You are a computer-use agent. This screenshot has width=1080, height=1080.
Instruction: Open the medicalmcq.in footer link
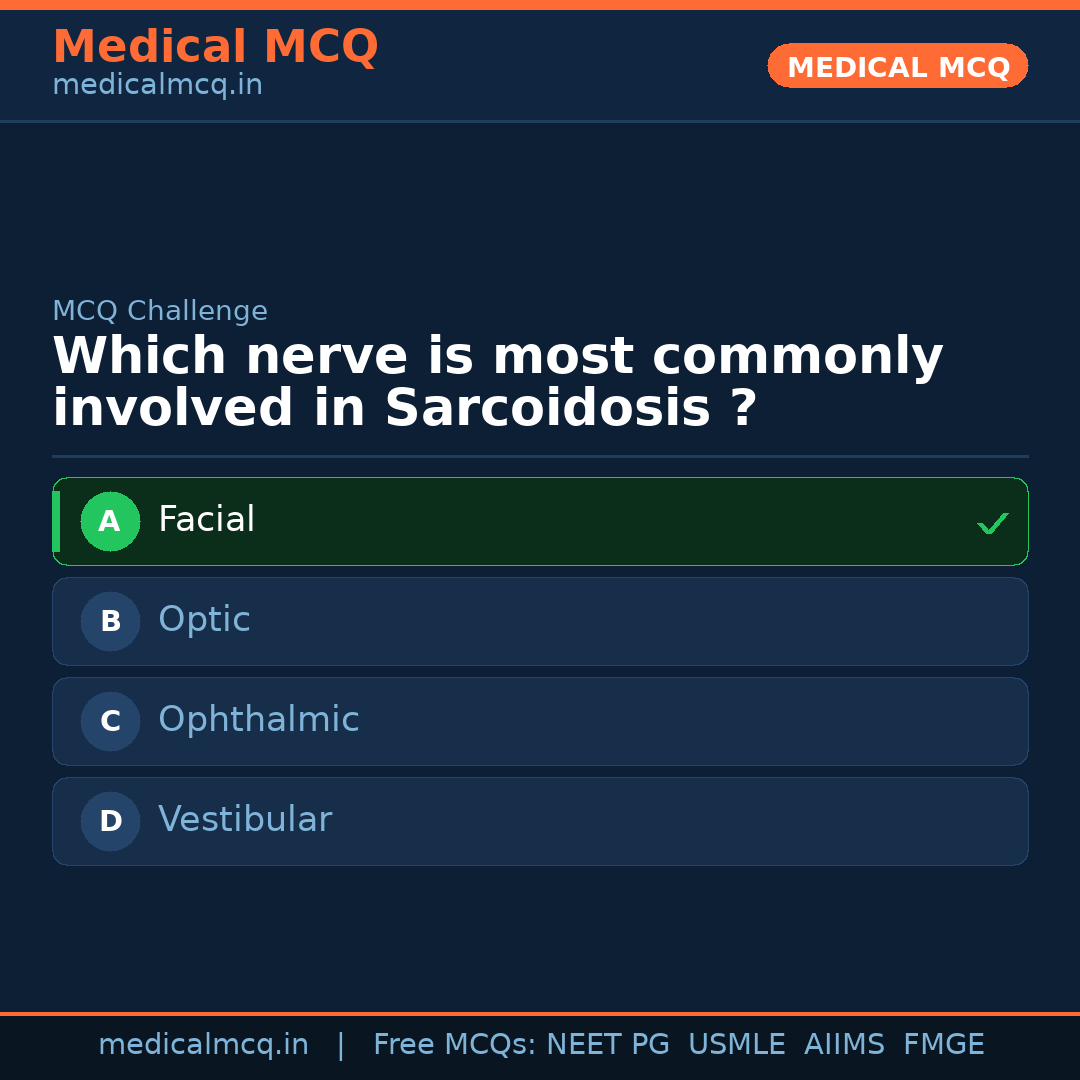[204, 1043]
